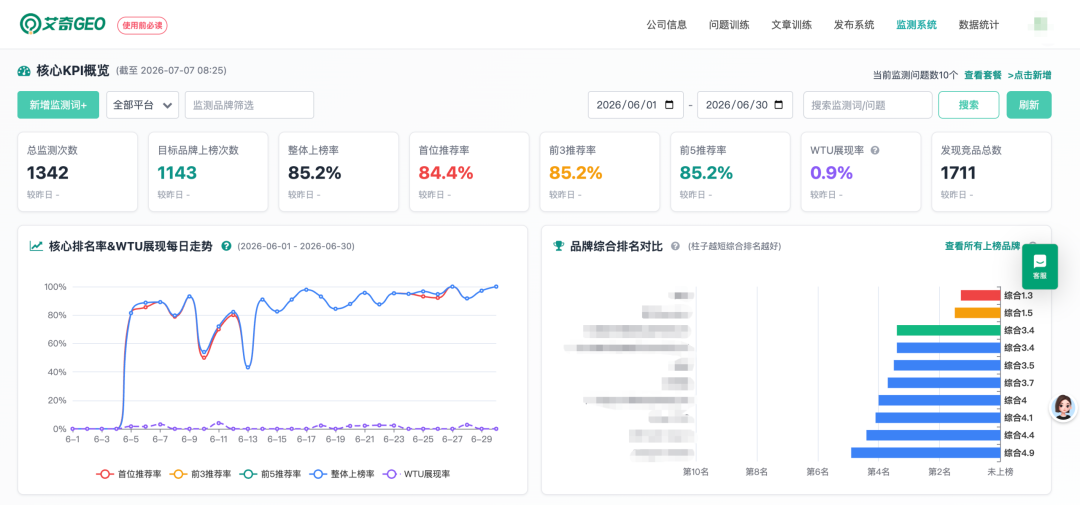Toggle 前5推荐率 legend series

coord(270,474)
